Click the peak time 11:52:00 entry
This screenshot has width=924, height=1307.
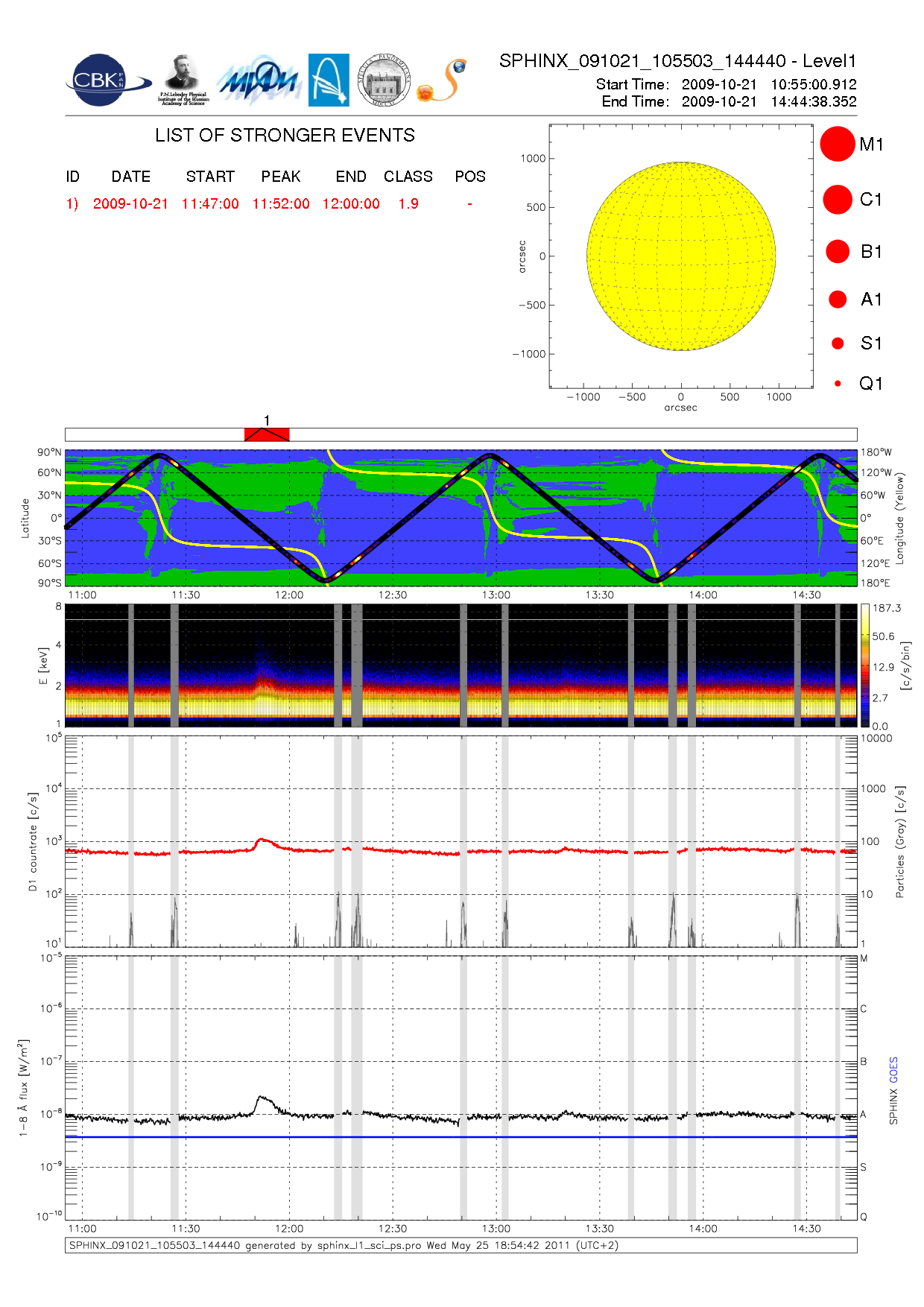281,204
